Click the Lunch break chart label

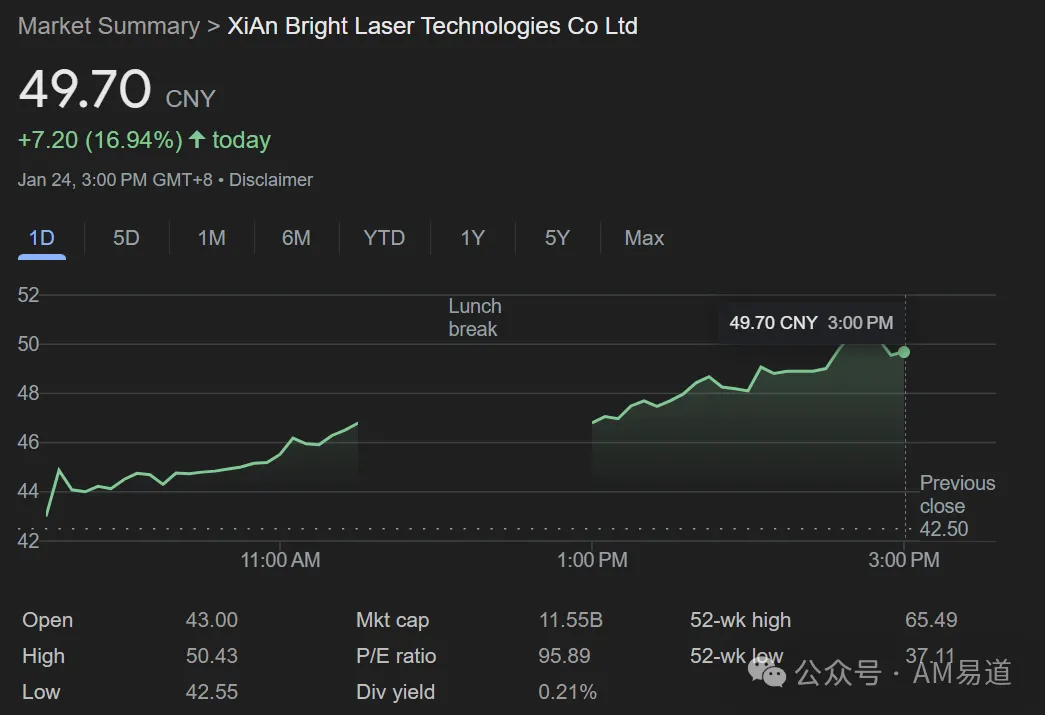pyautogui.click(x=475, y=318)
